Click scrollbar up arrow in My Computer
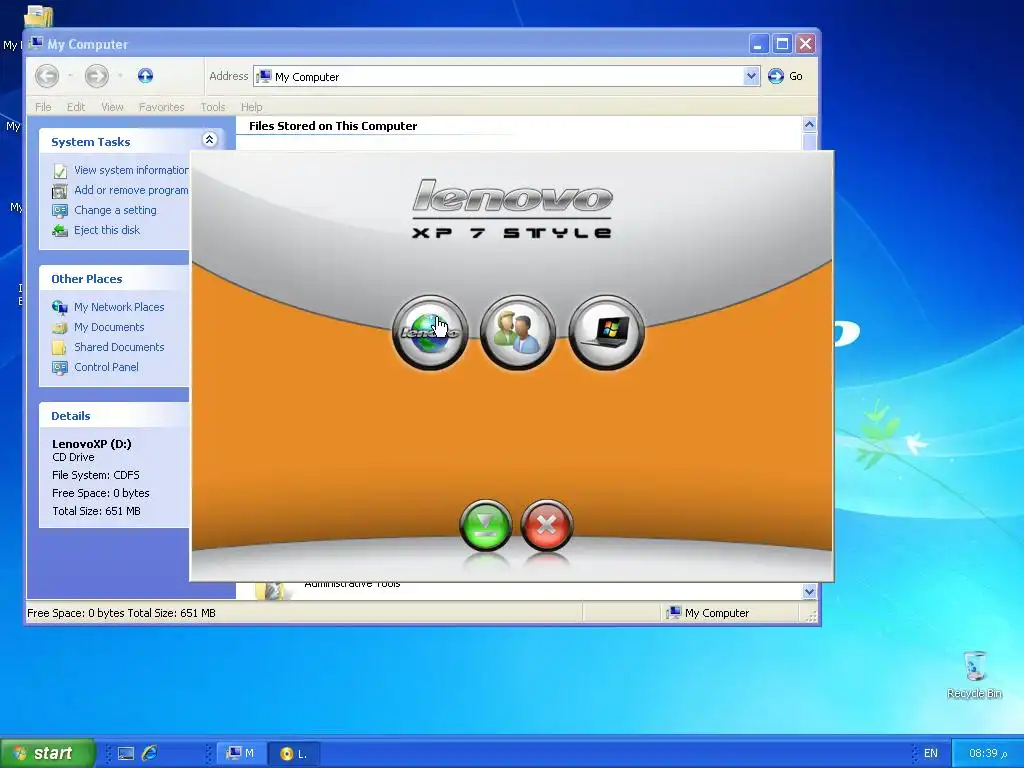 tap(809, 124)
